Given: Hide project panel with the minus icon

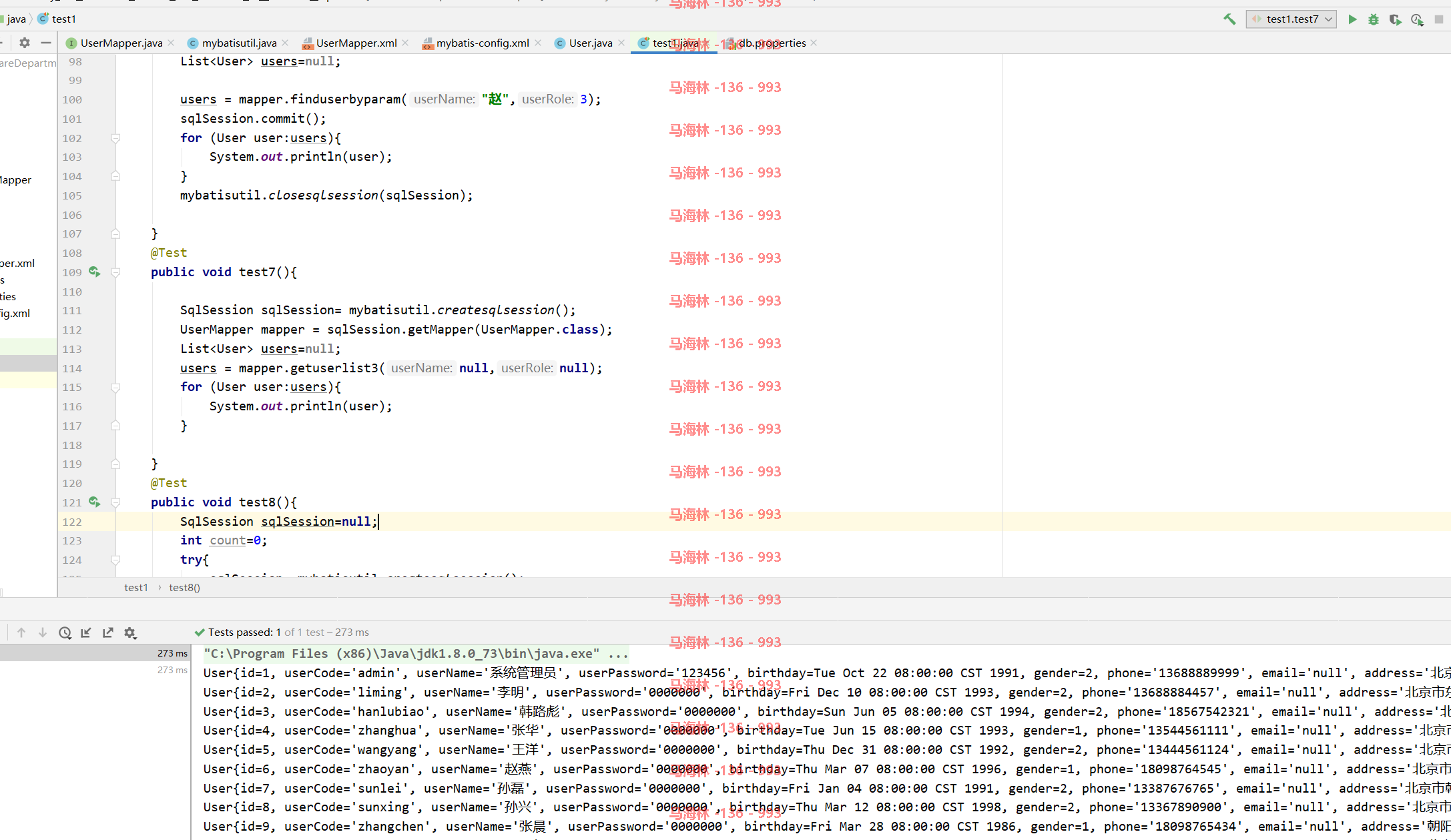Looking at the screenshot, I should coord(46,43).
